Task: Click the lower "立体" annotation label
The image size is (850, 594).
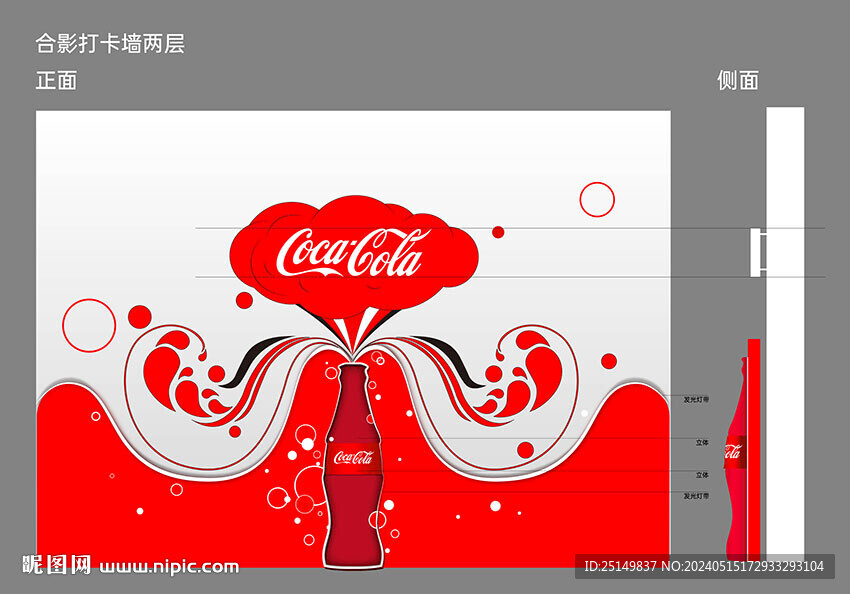Action: tap(702, 475)
